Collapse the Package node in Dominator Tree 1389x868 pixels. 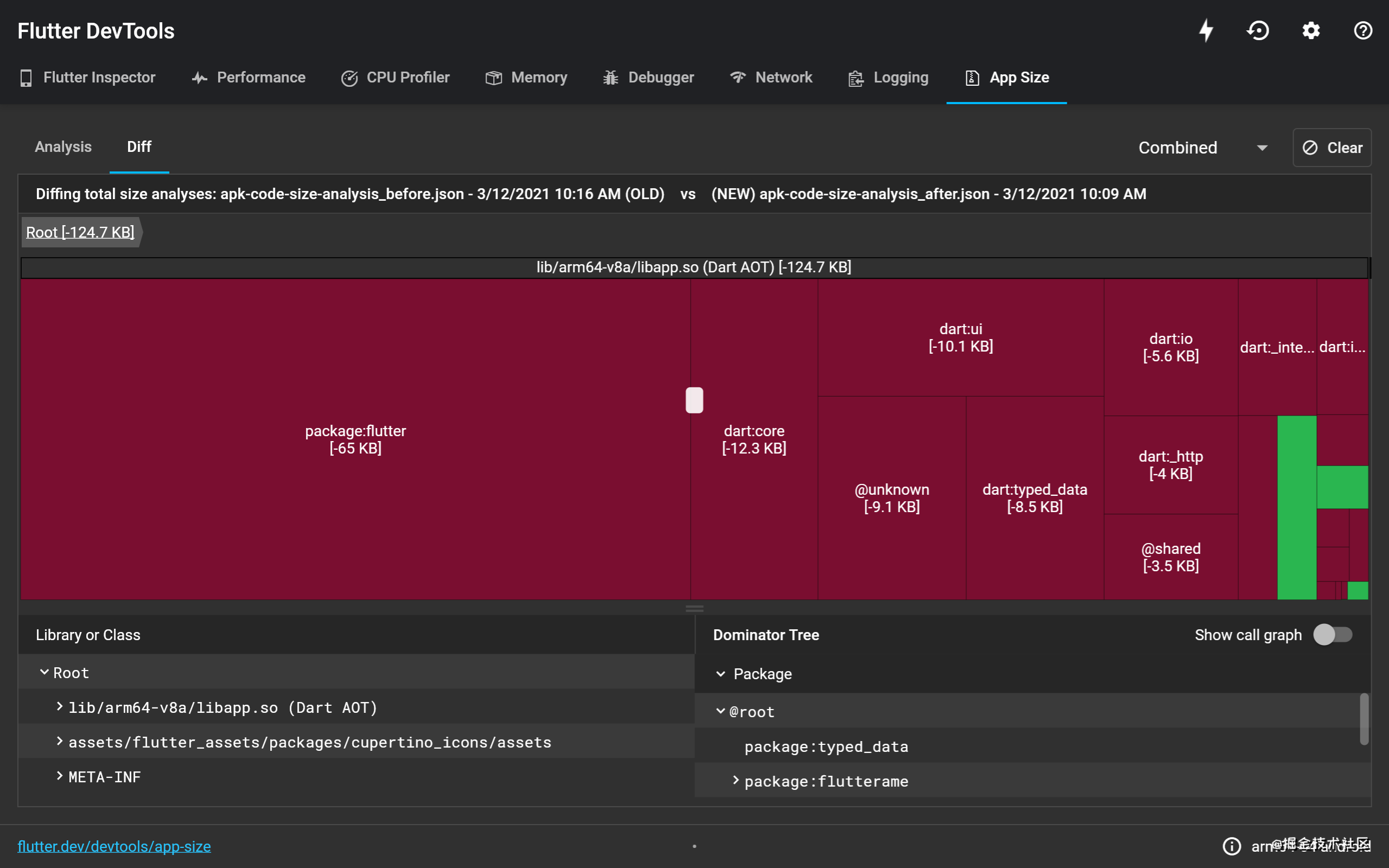tap(721, 673)
